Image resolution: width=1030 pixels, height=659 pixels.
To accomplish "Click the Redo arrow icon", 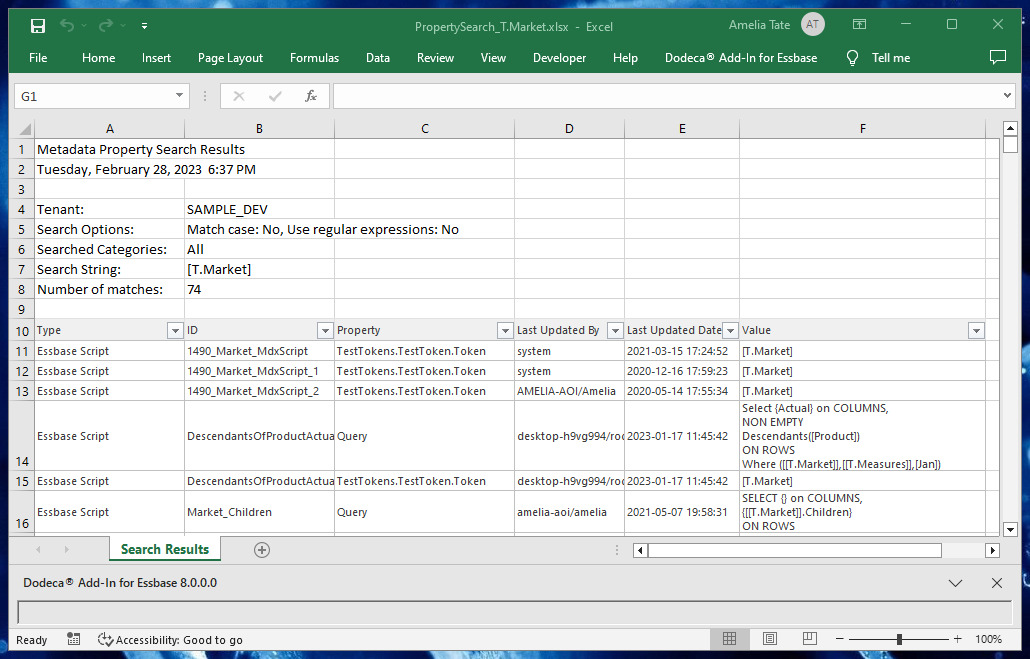I will pos(105,26).
